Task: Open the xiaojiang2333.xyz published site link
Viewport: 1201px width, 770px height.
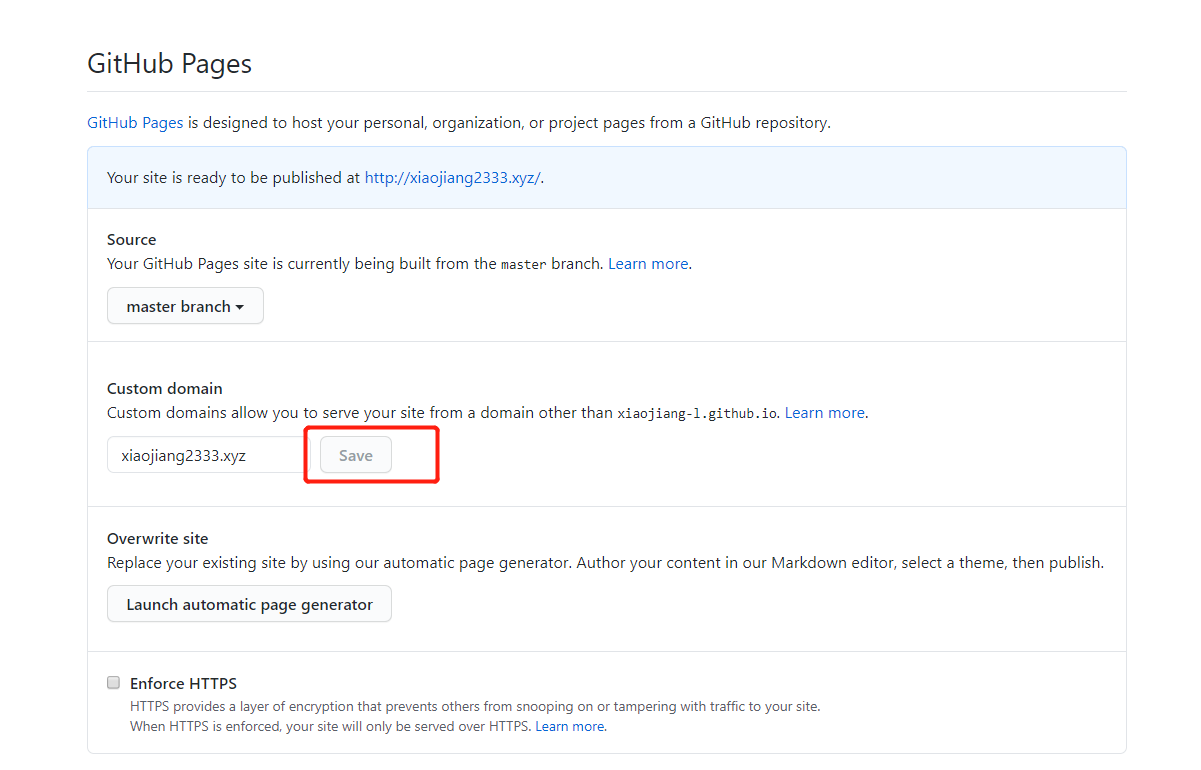Action: (x=452, y=178)
